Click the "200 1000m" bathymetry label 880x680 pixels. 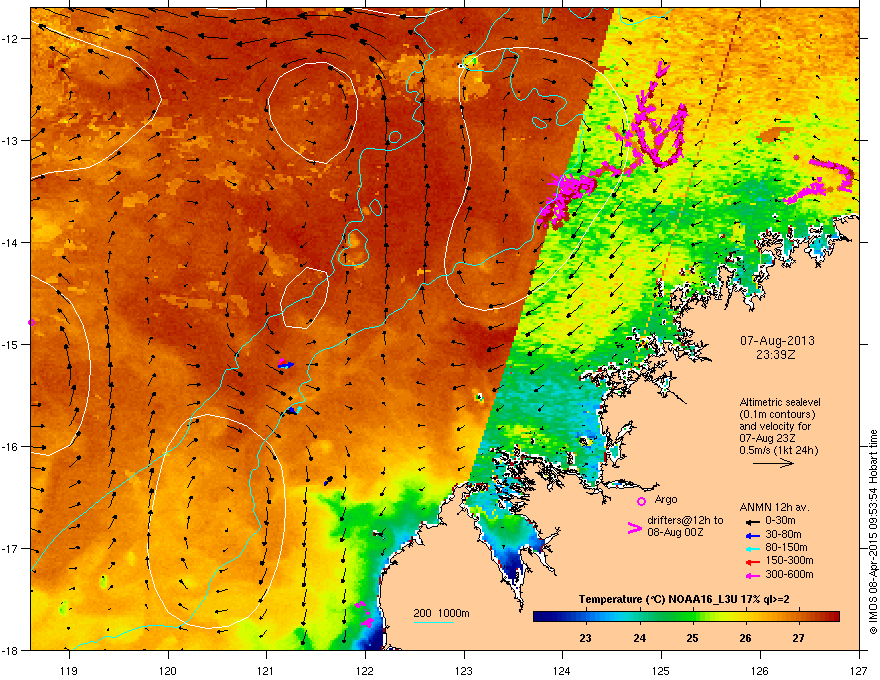pyautogui.click(x=441, y=613)
